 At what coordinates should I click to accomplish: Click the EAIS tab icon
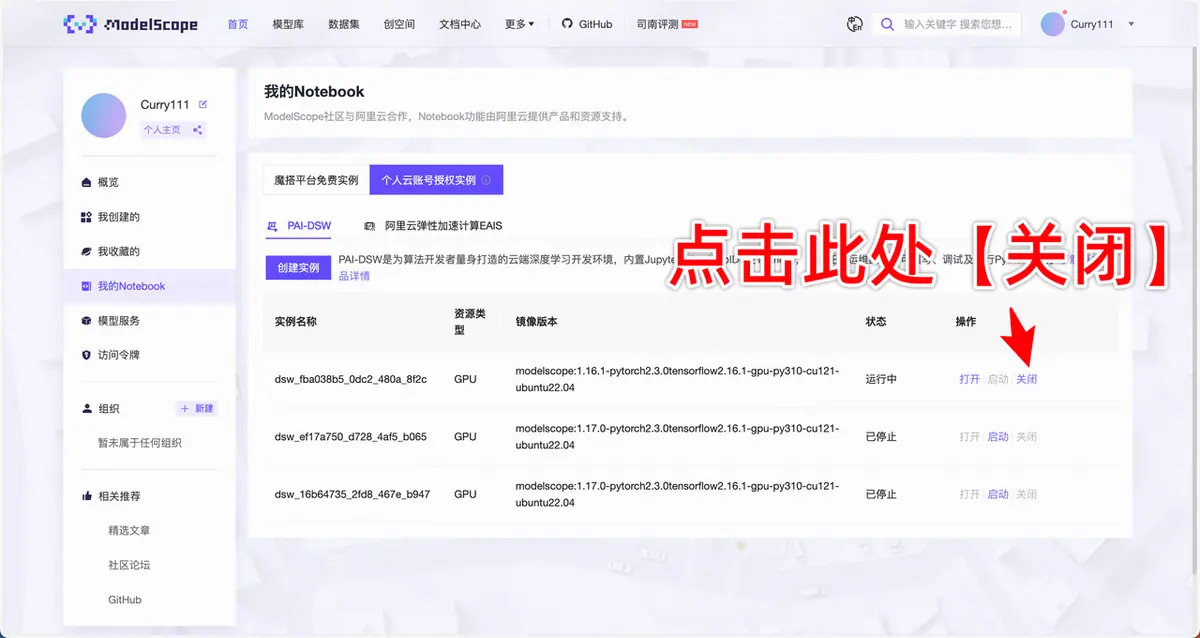pyautogui.click(x=370, y=227)
